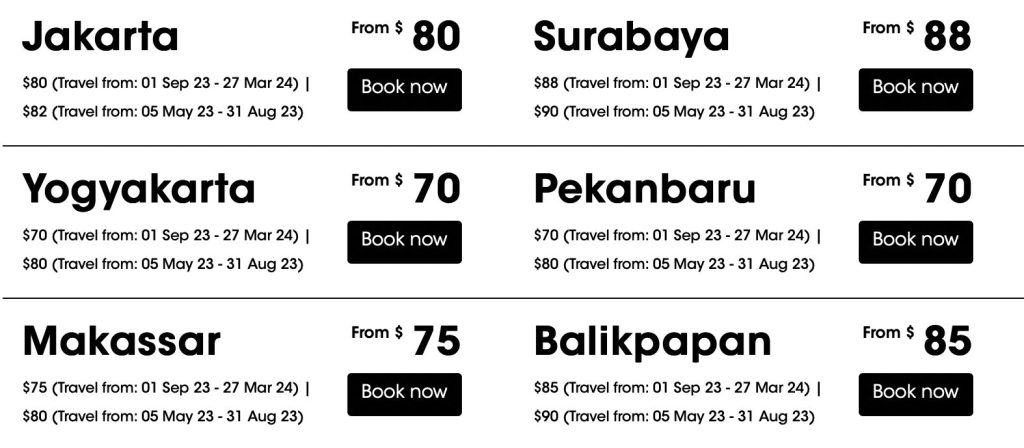This screenshot has width=1024, height=448.
Task: Choose the Balikpapan destination title
Action: [x=652, y=342]
